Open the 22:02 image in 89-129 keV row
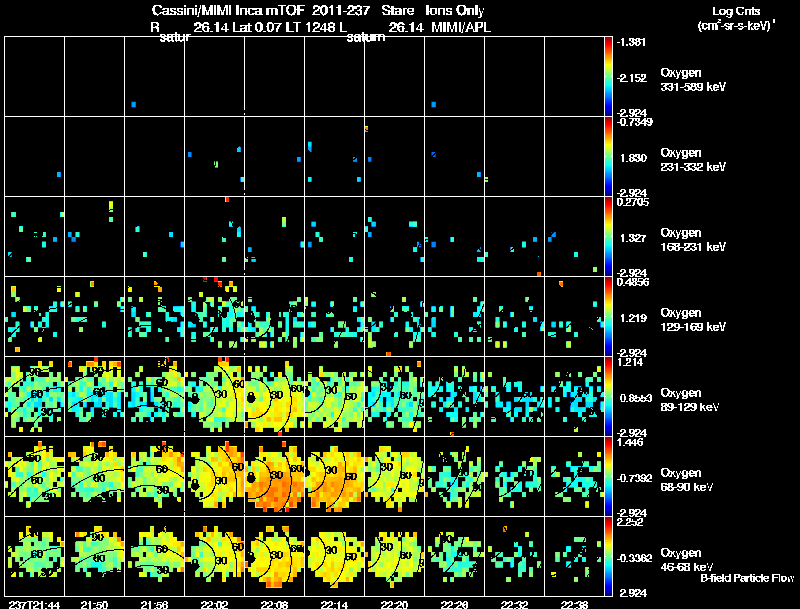 pyautogui.click(x=214, y=397)
